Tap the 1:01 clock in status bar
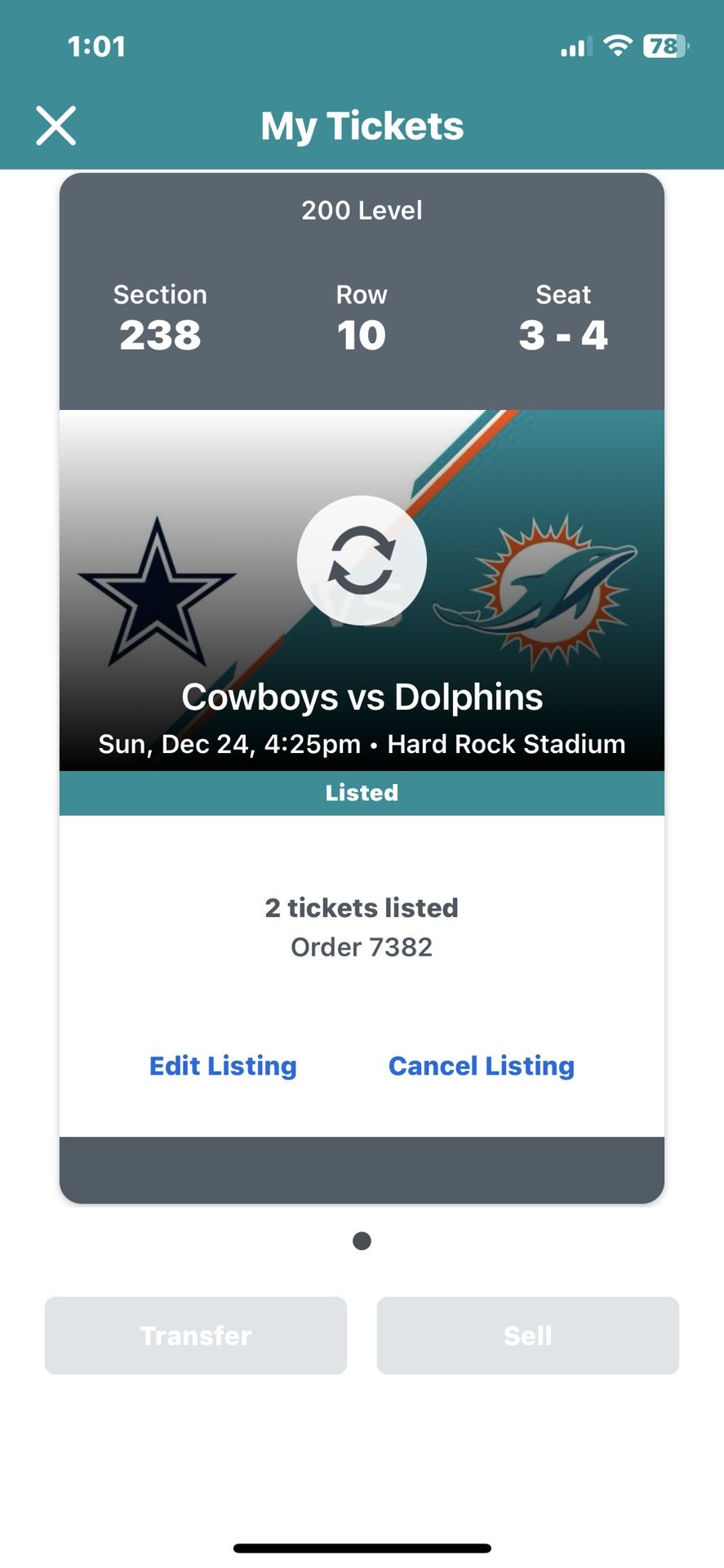The height and width of the screenshot is (1568, 724). tap(96, 47)
